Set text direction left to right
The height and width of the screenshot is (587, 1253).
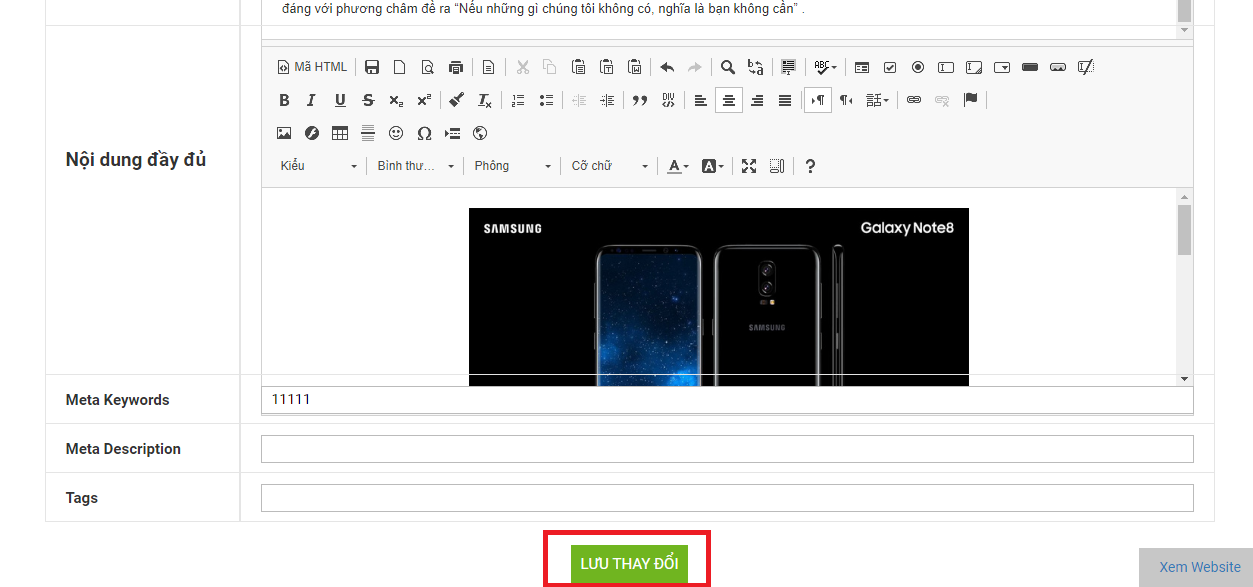click(x=818, y=100)
